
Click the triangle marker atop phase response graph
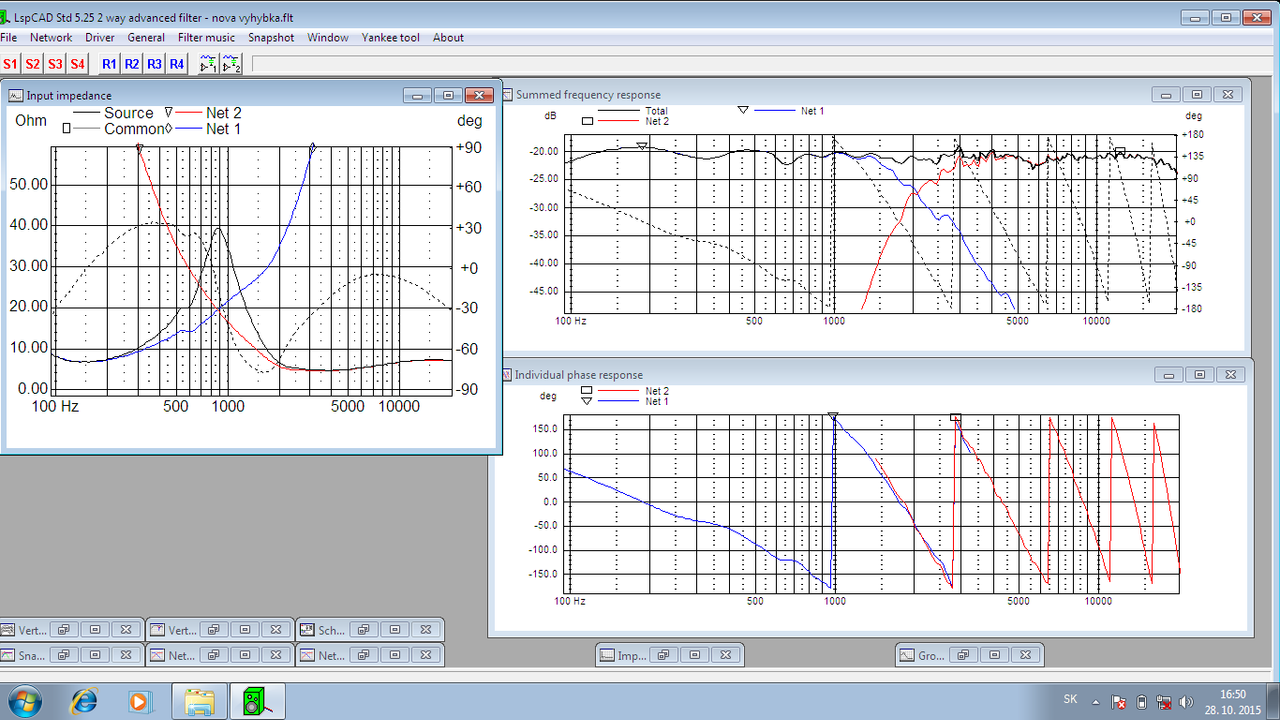[x=832, y=415]
